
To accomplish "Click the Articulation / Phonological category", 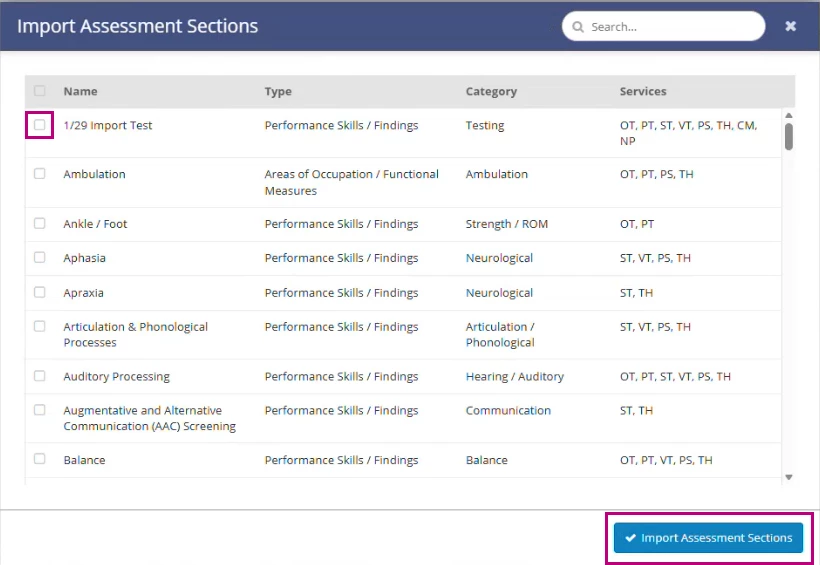I will tap(500, 334).
